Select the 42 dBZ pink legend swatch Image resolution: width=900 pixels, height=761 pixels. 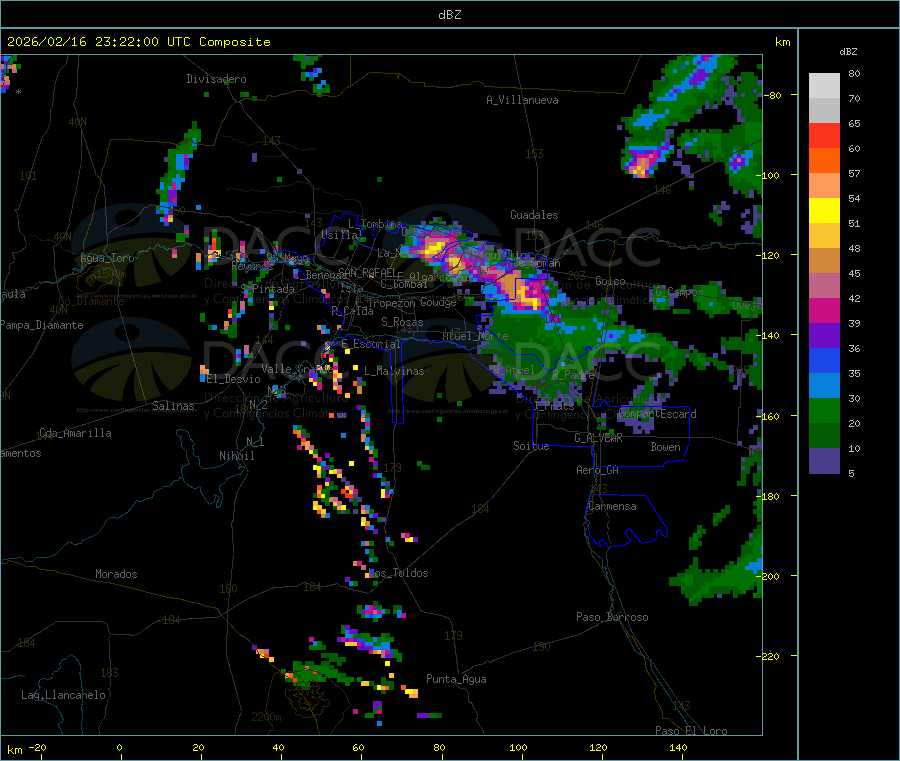[x=824, y=286]
